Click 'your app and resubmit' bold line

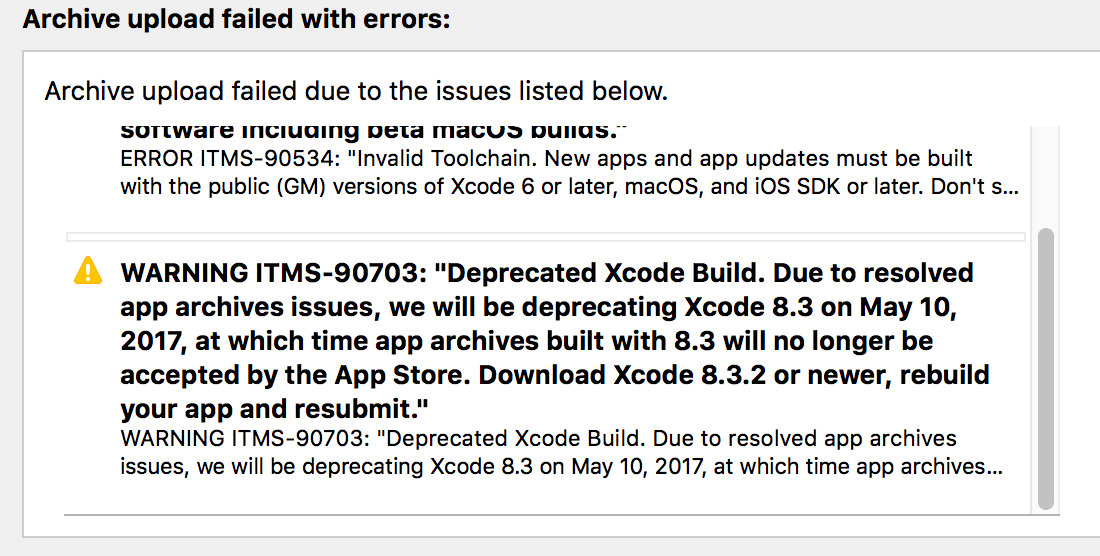tap(274, 409)
